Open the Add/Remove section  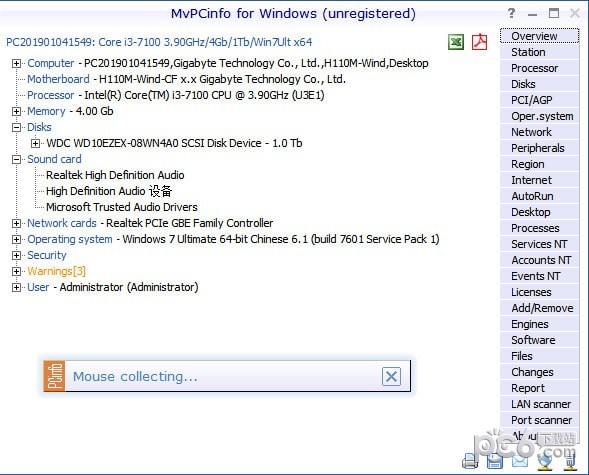point(539,308)
